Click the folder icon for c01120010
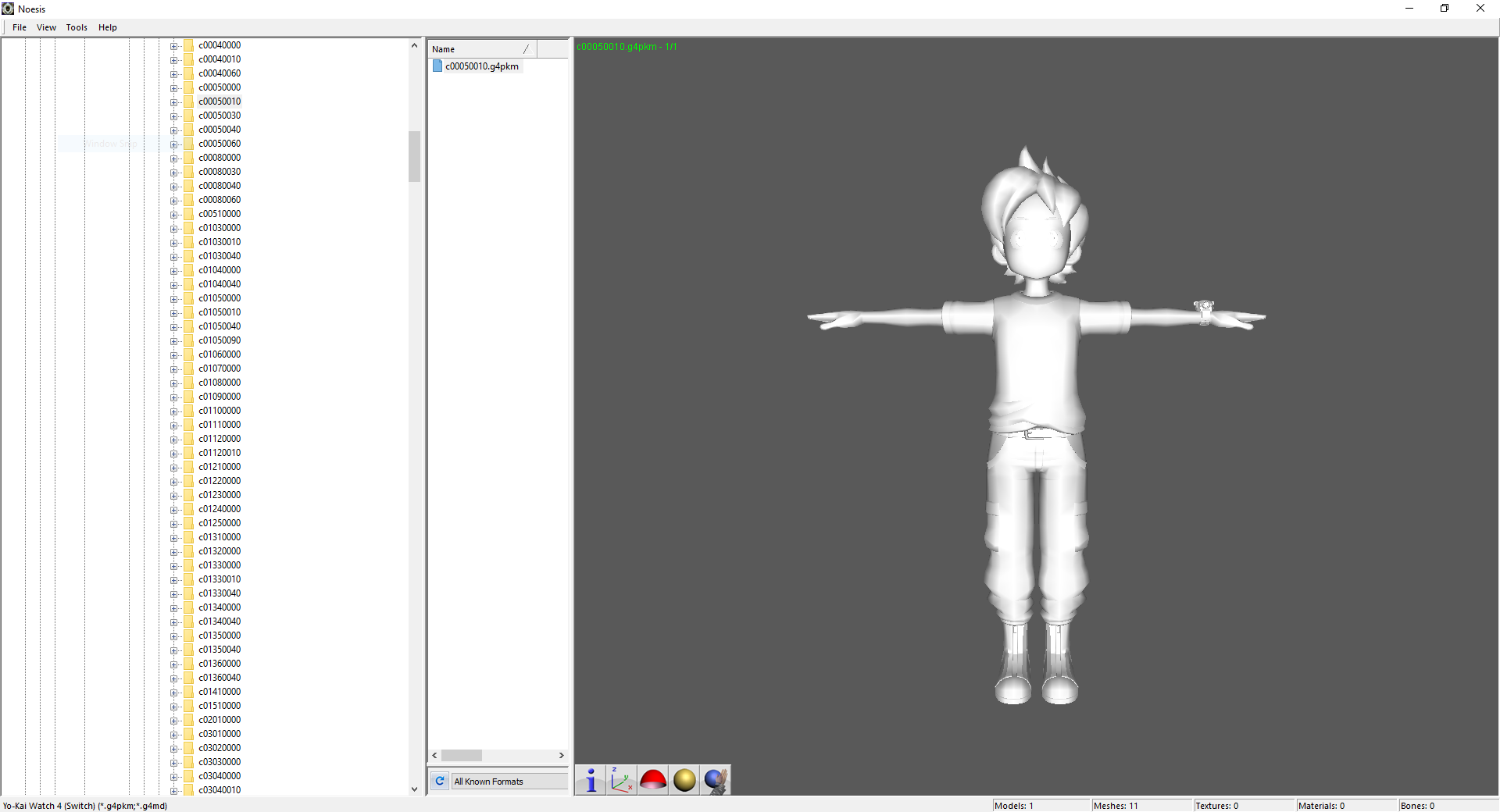Viewport: 1500px width, 812px height. 189,453
